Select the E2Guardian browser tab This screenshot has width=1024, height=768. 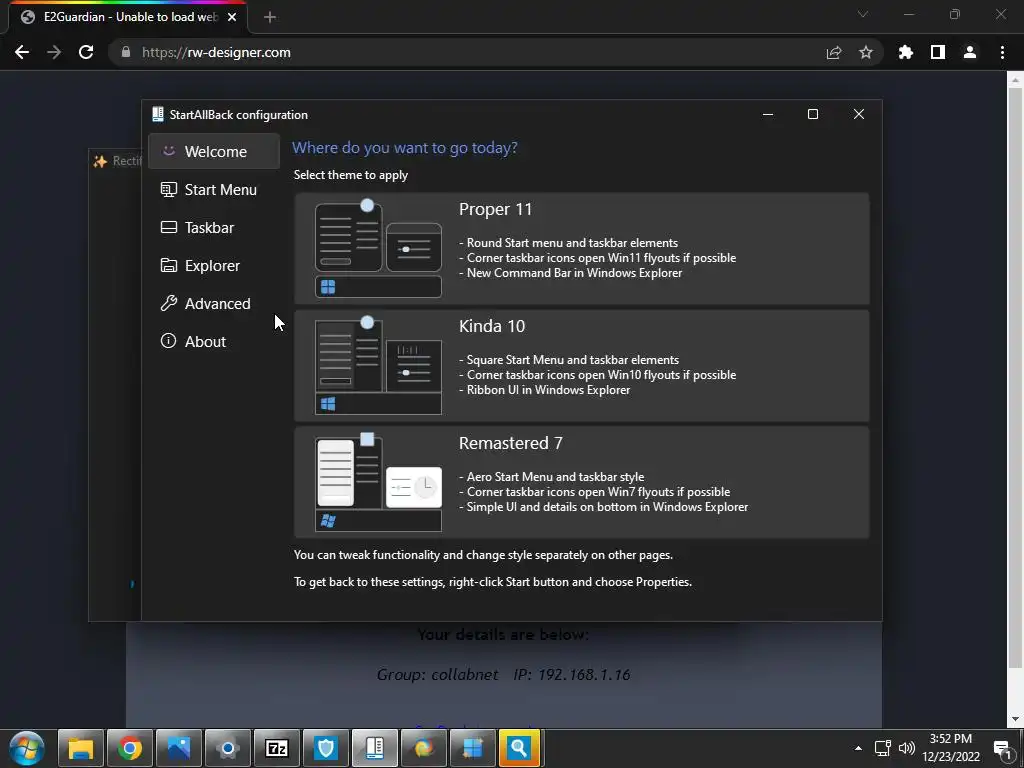[x=129, y=17]
